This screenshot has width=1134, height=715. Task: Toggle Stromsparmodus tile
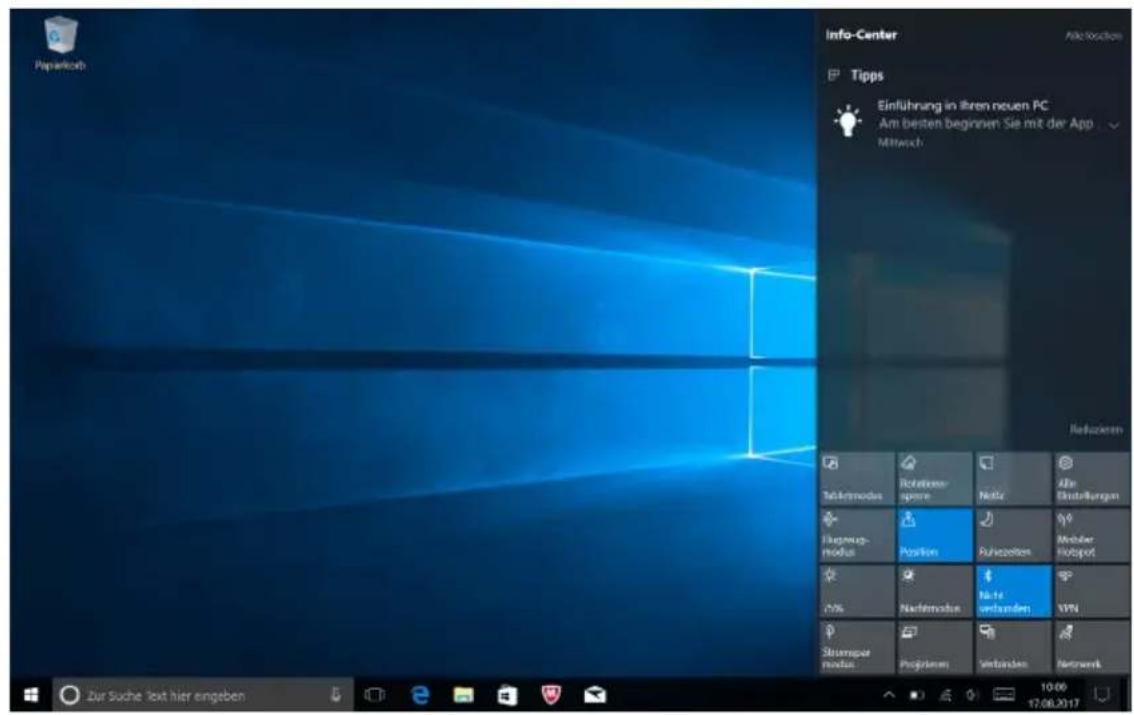pos(857,647)
